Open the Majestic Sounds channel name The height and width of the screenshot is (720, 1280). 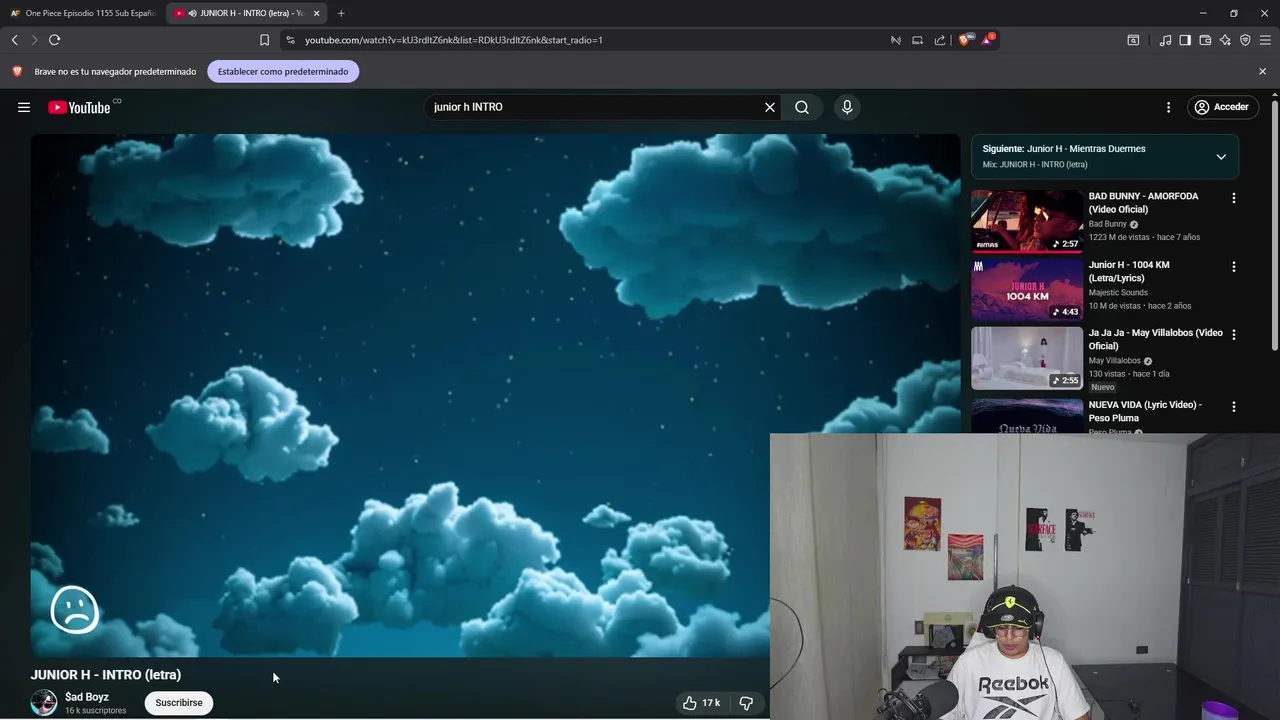tap(1118, 293)
